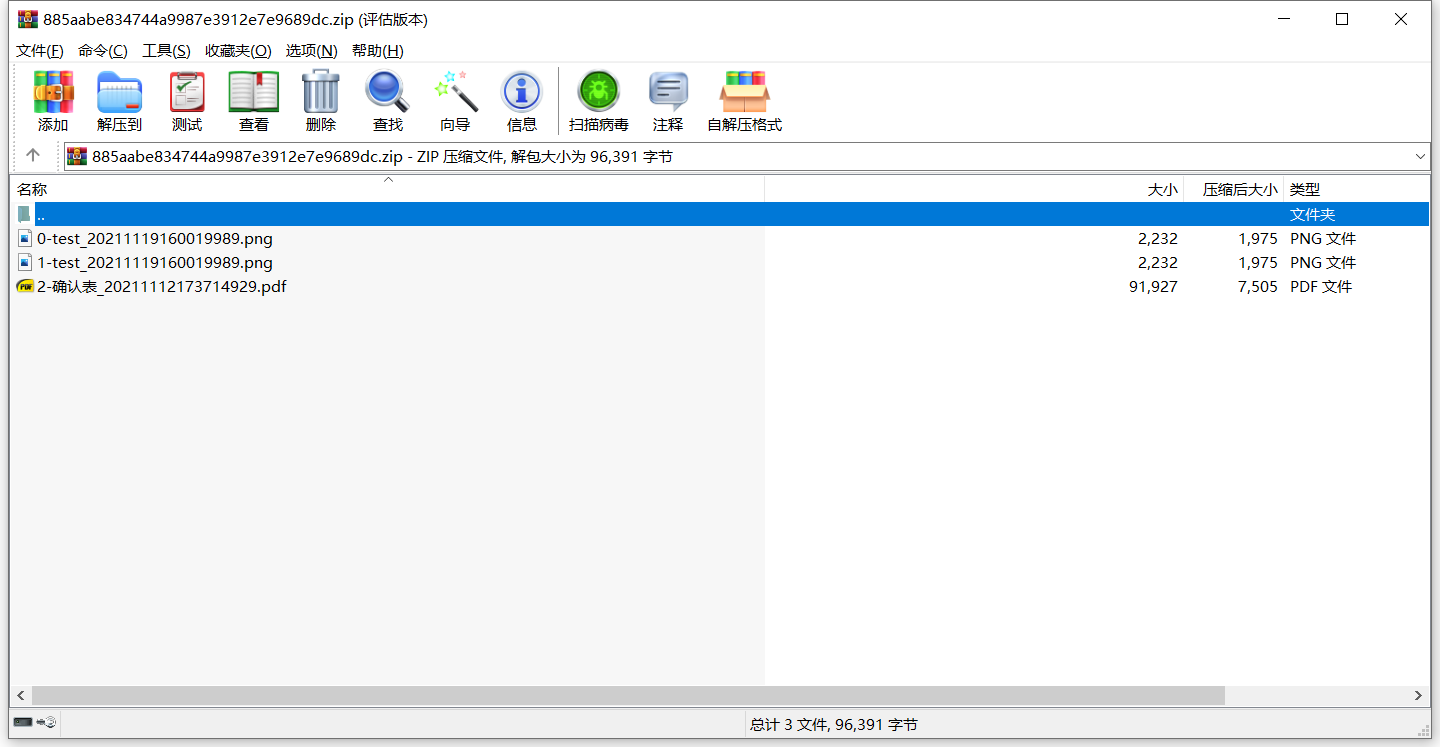Run the 测试 (Test) archive tool
The width and height of the screenshot is (1440, 747).
pos(186,101)
